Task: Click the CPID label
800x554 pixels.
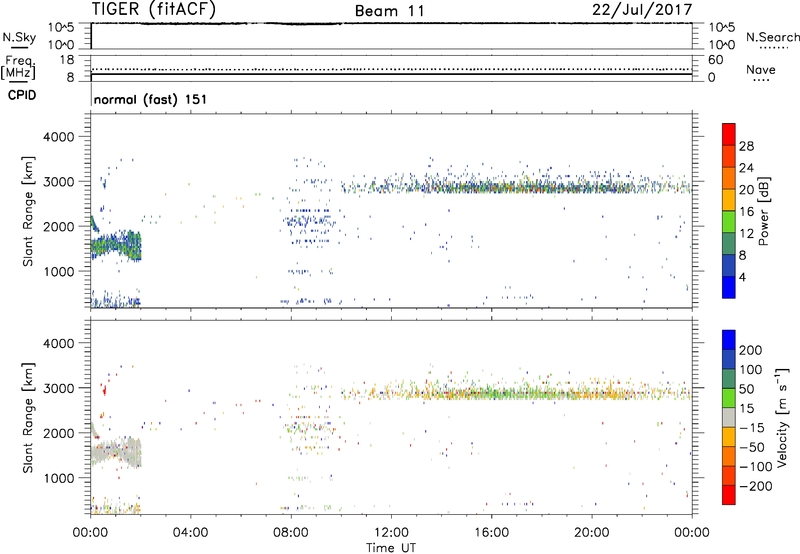Action: coord(22,95)
